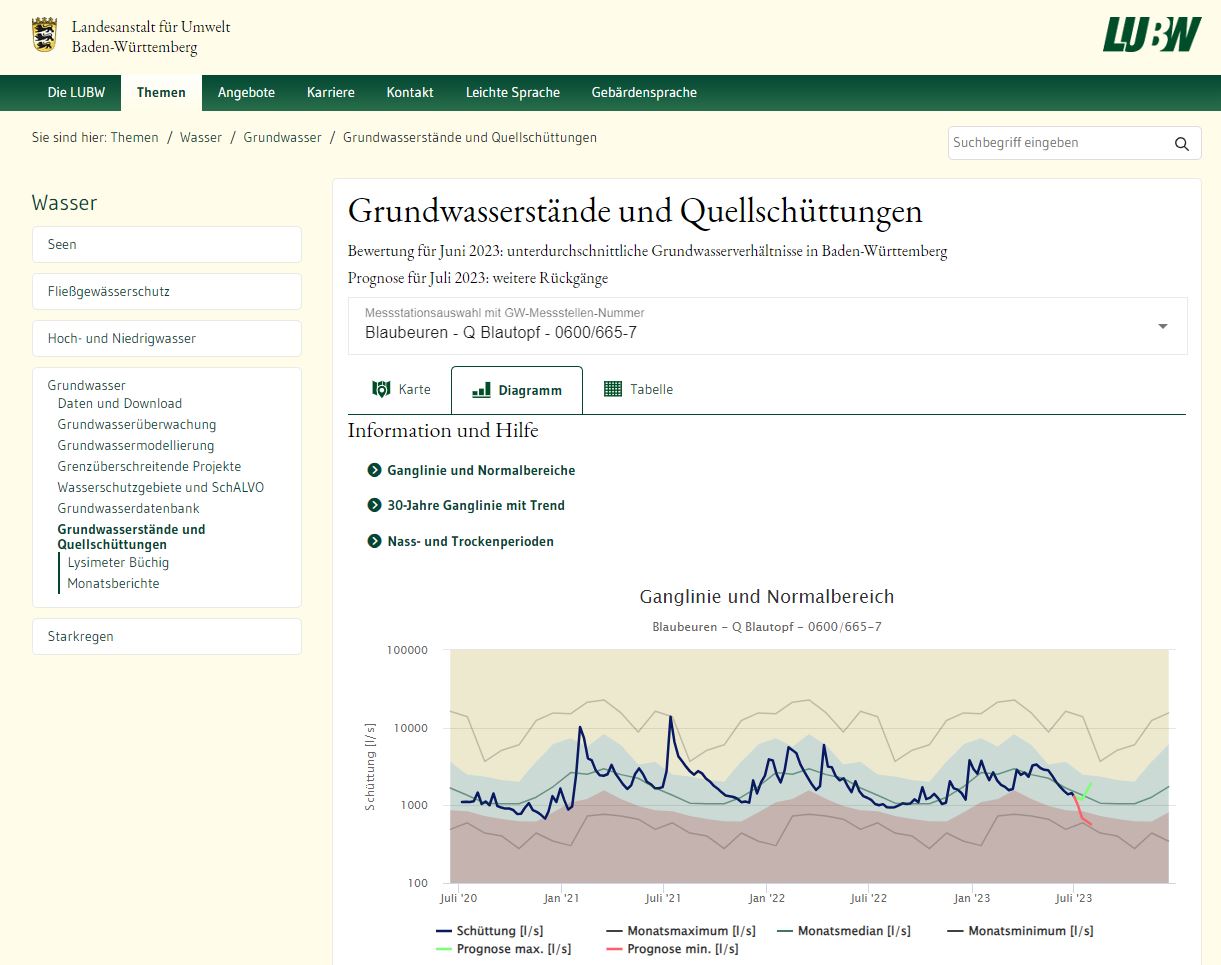Click the bar chart icon in Diagramm tab
Image resolution: width=1221 pixels, height=965 pixels.
(481, 390)
